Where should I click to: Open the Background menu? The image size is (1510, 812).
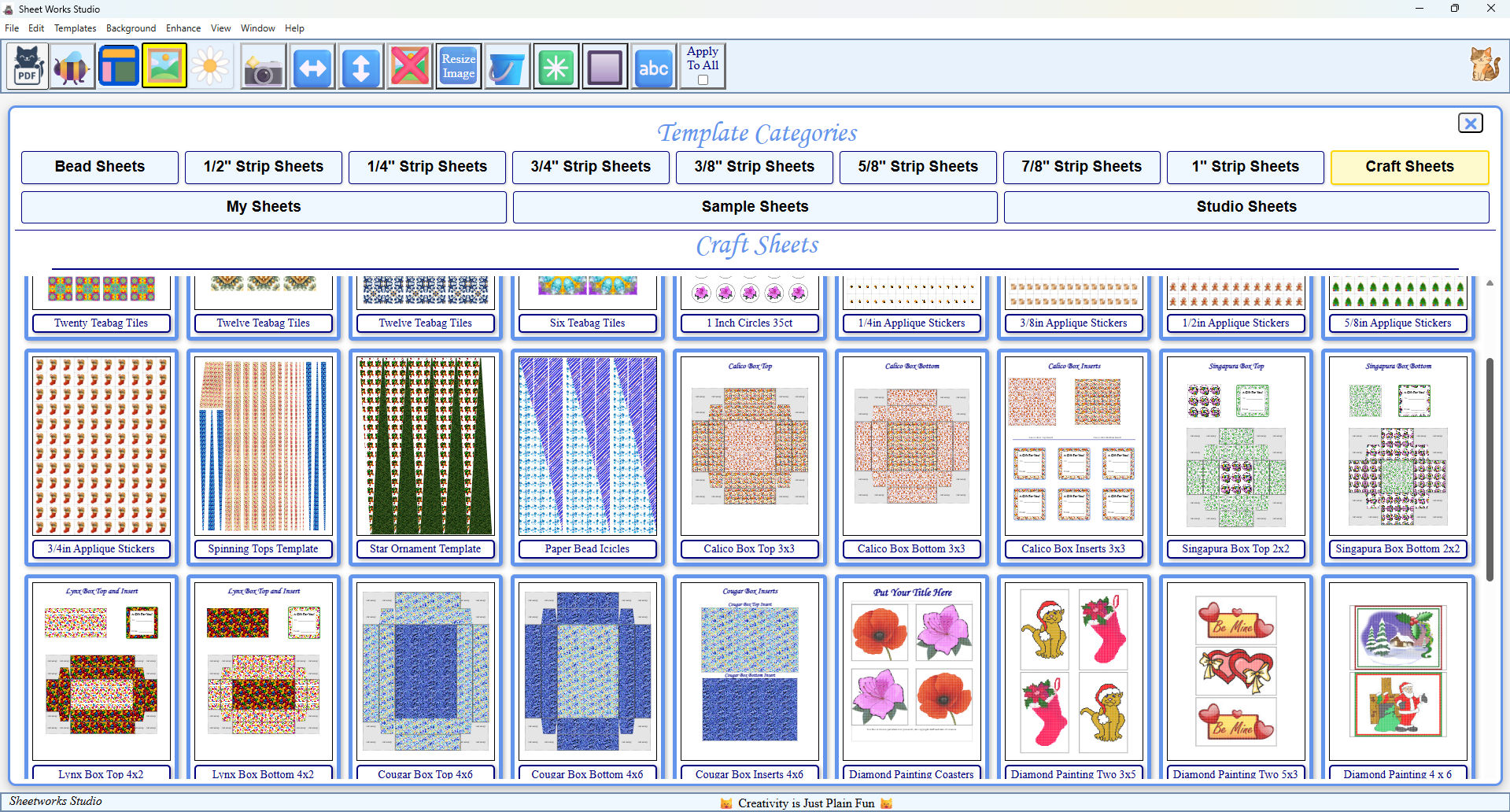(131, 28)
